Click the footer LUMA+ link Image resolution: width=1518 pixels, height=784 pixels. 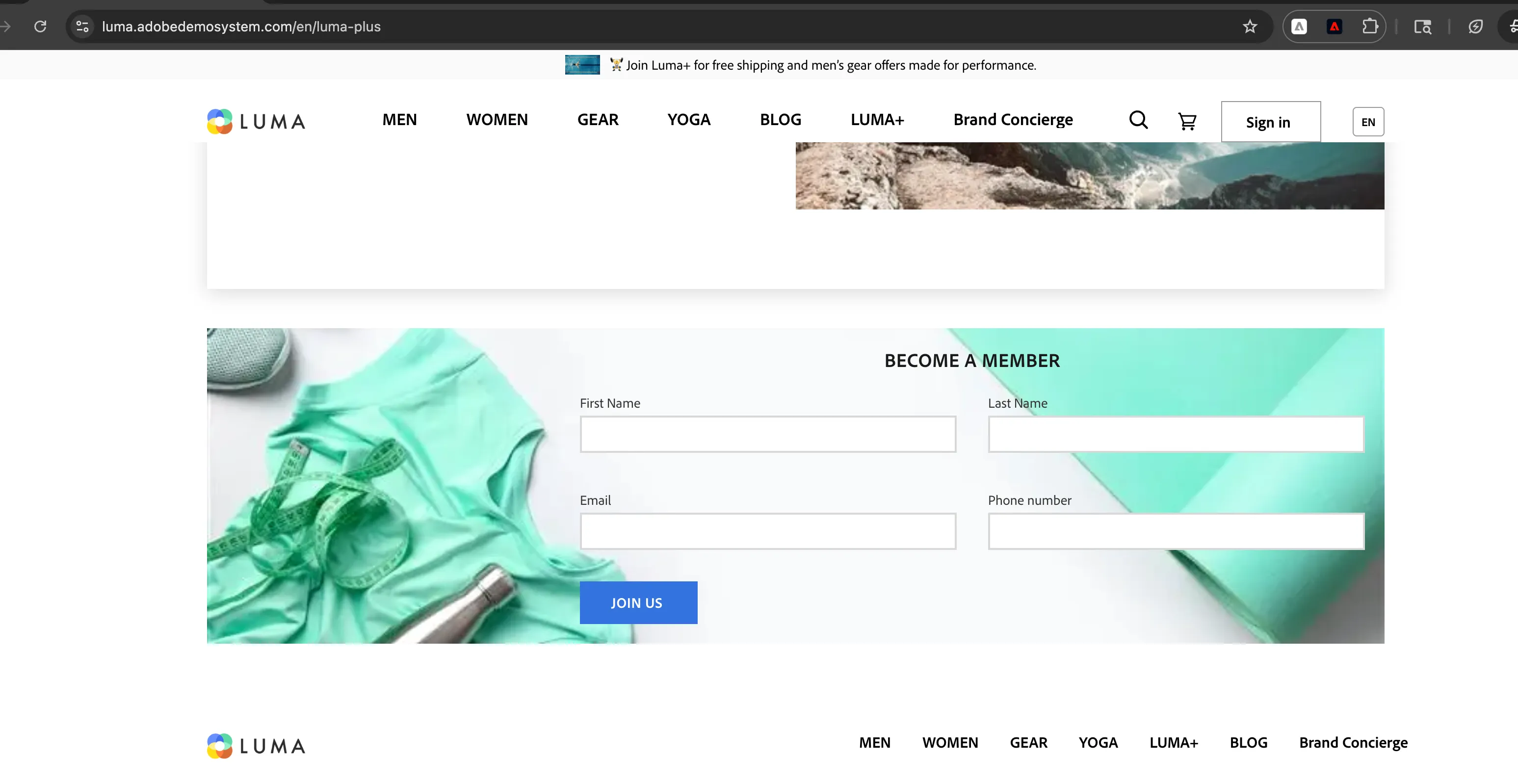pos(1173,743)
